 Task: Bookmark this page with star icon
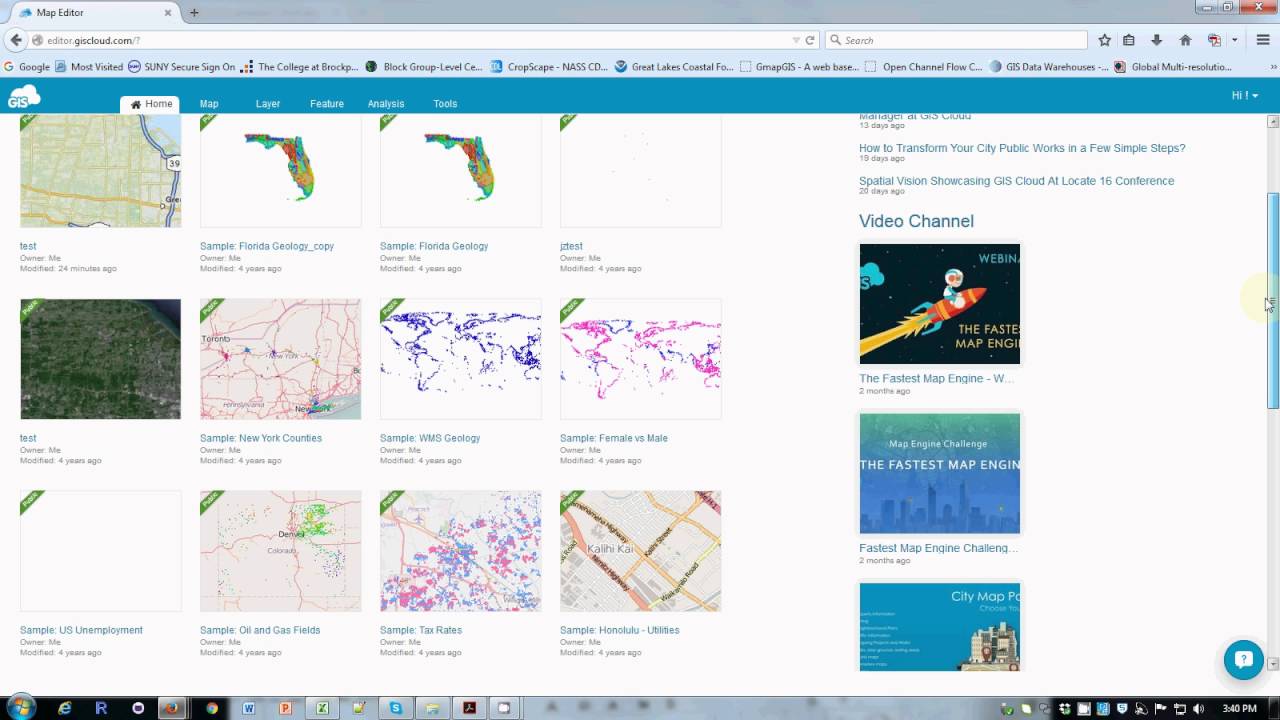click(x=1104, y=40)
